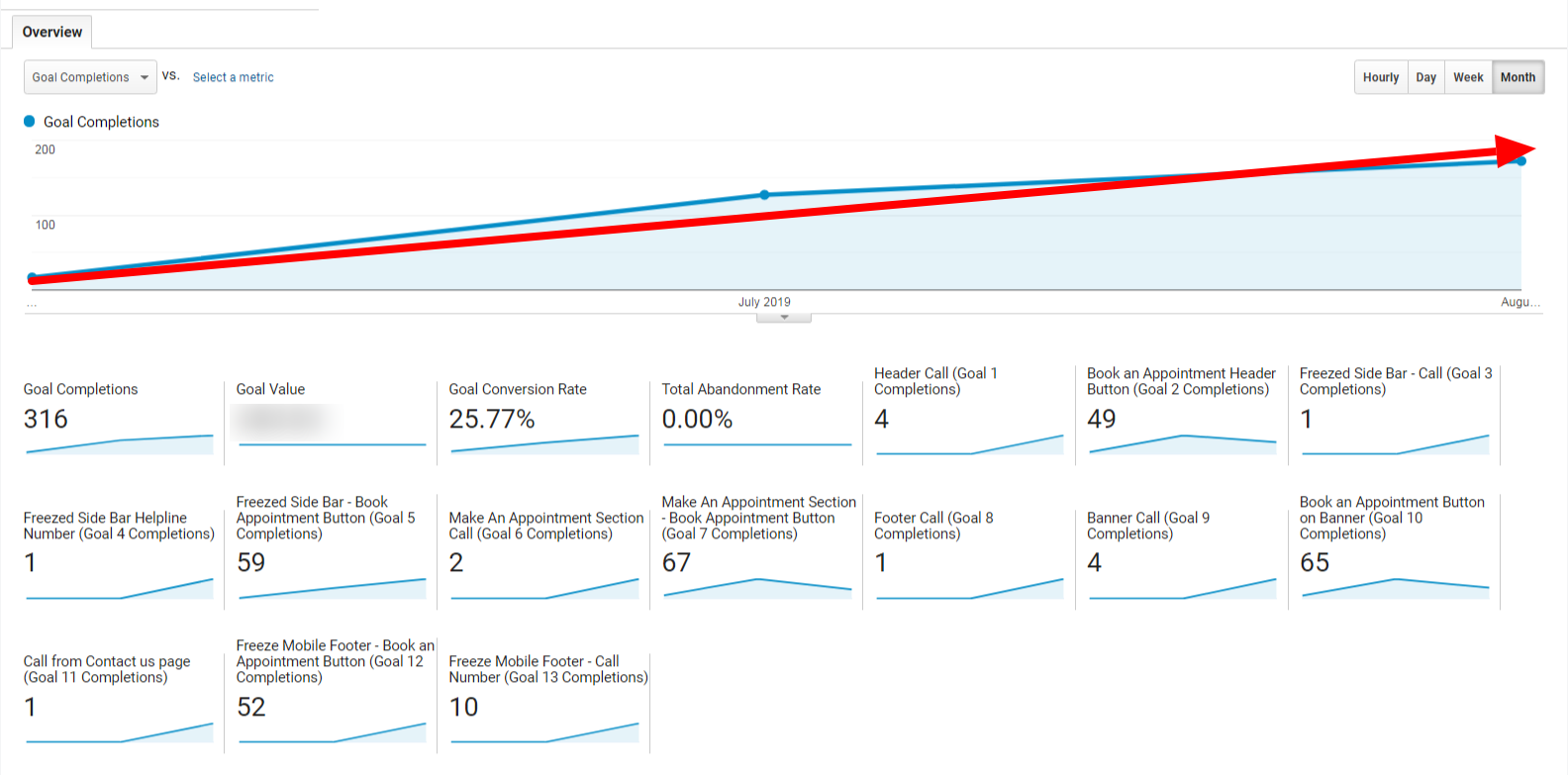Select the July 2019 data point on chart
This screenshot has width=1568, height=775.
[763, 195]
